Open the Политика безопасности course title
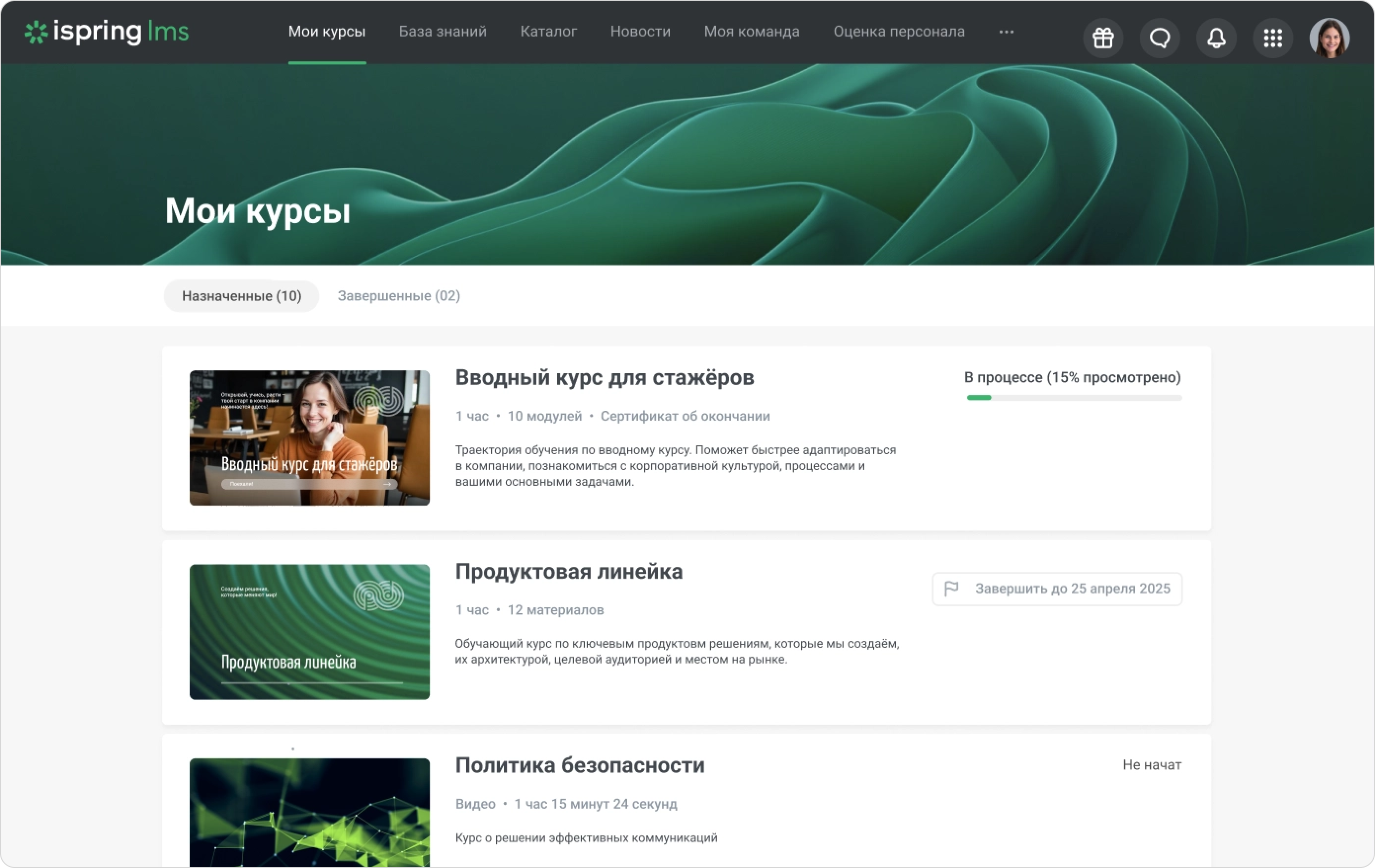1375x868 pixels. [579, 766]
